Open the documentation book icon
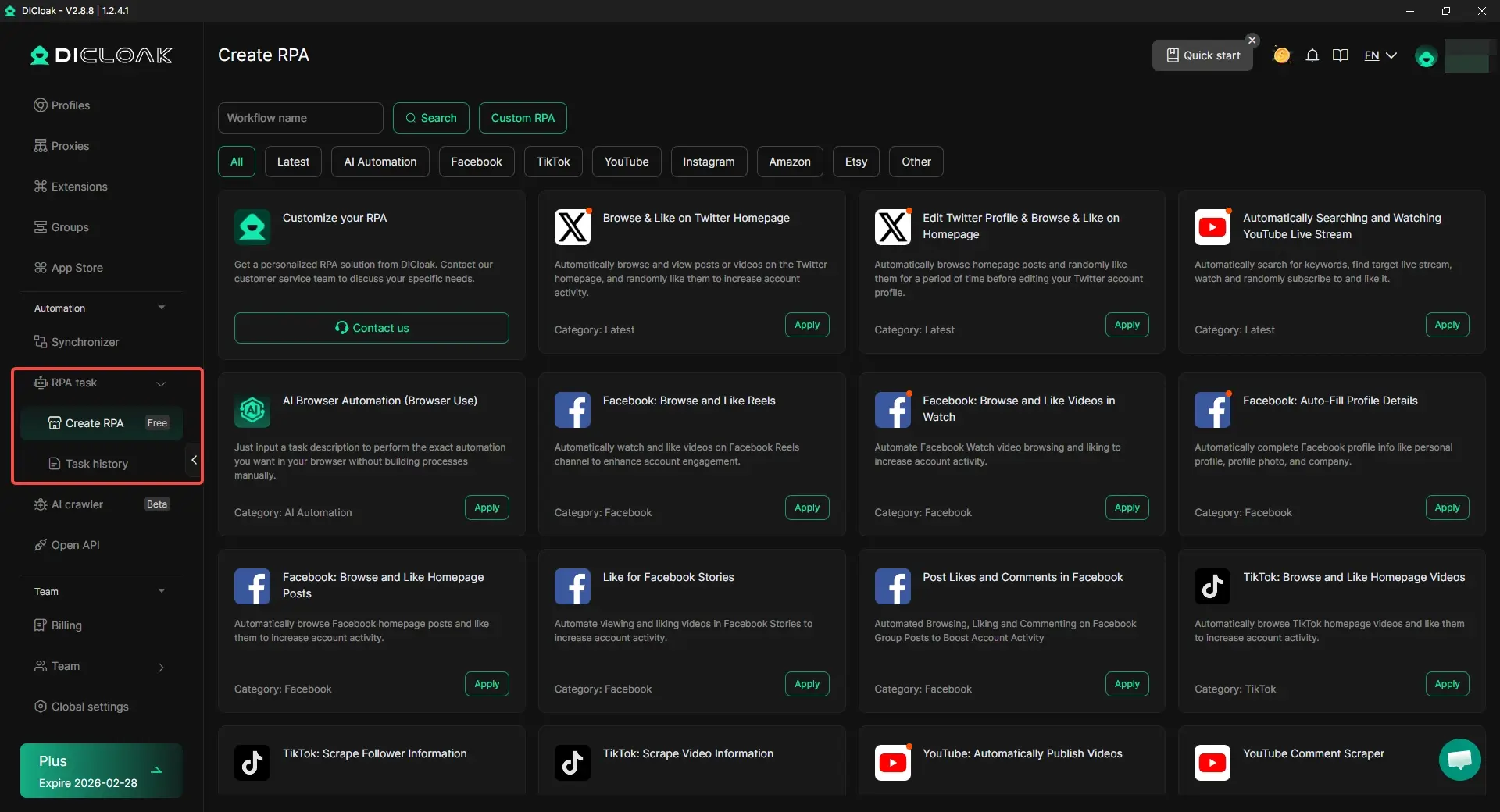1500x812 pixels. 1341,55
